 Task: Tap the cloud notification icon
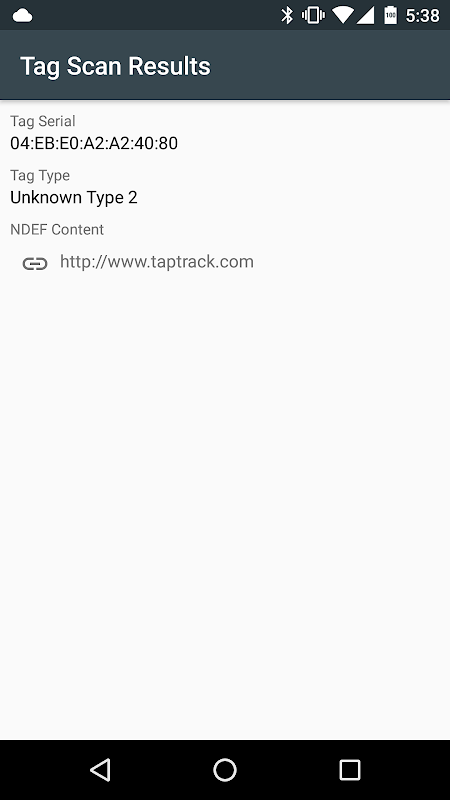(22, 16)
